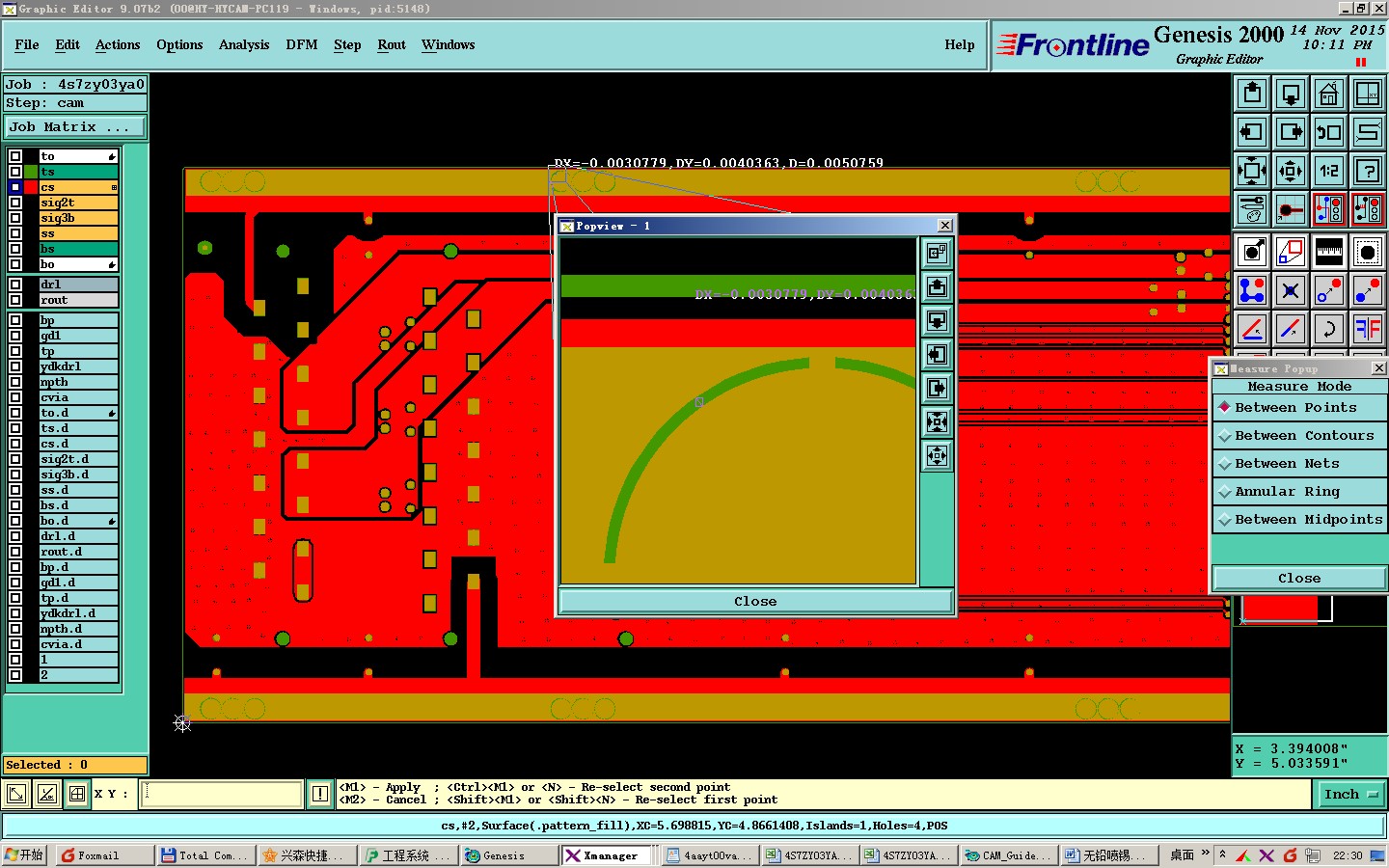
Task: Open the Analysis menu
Action: pos(244,44)
